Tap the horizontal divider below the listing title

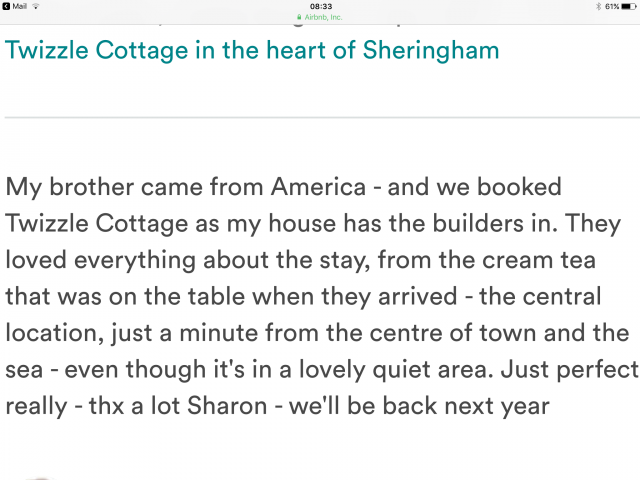click(x=320, y=118)
